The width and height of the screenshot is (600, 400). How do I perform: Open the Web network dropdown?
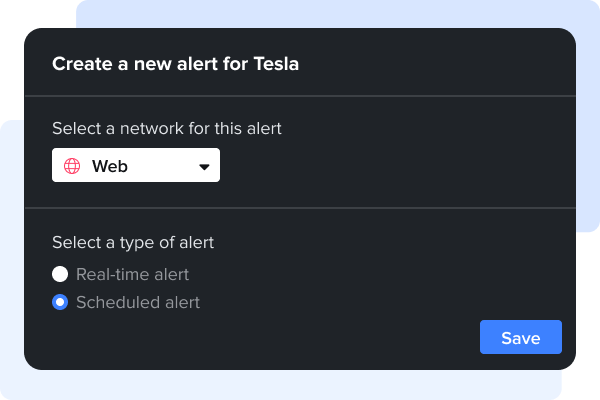136,166
